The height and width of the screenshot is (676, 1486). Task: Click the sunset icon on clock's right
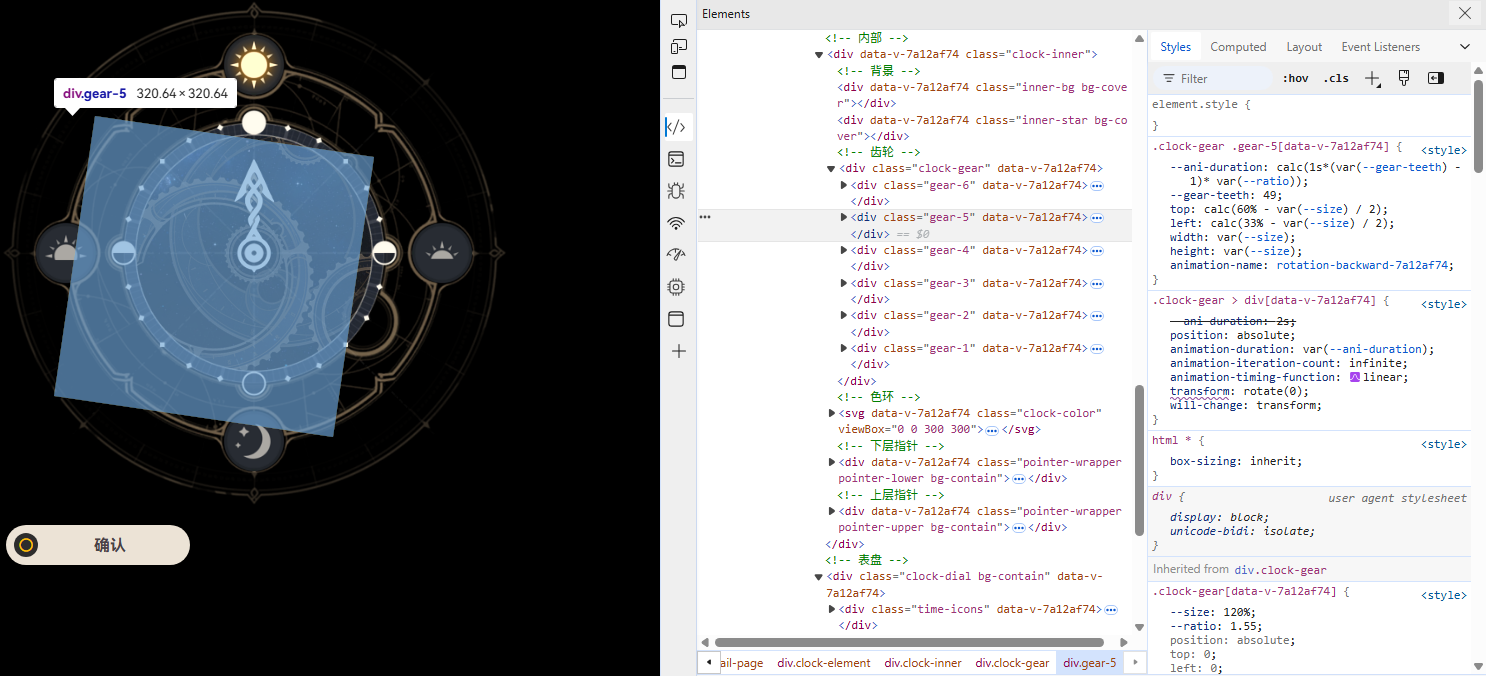[x=440, y=251]
